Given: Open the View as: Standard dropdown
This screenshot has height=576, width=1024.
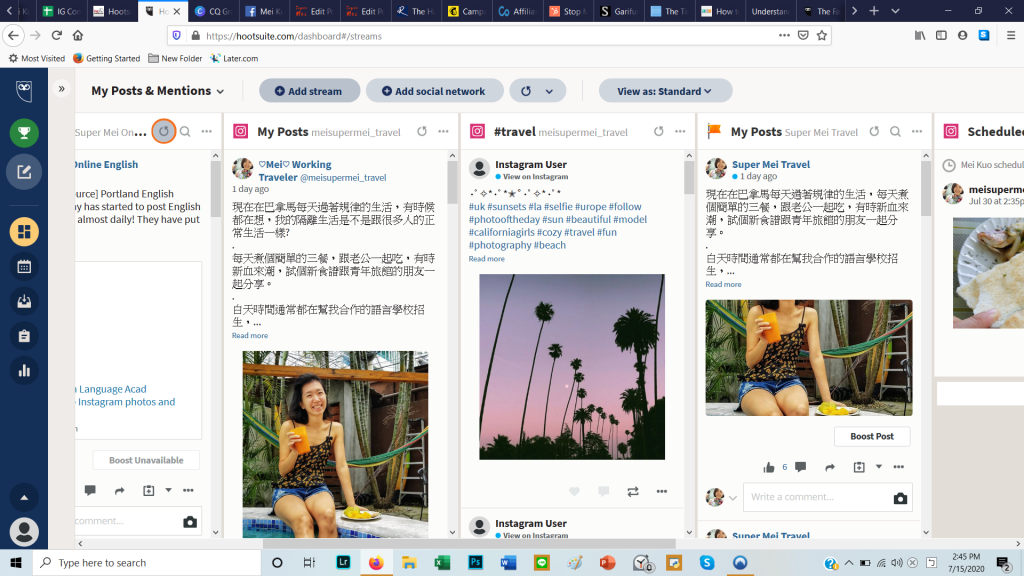Looking at the screenshot, I should click(664, 91).
